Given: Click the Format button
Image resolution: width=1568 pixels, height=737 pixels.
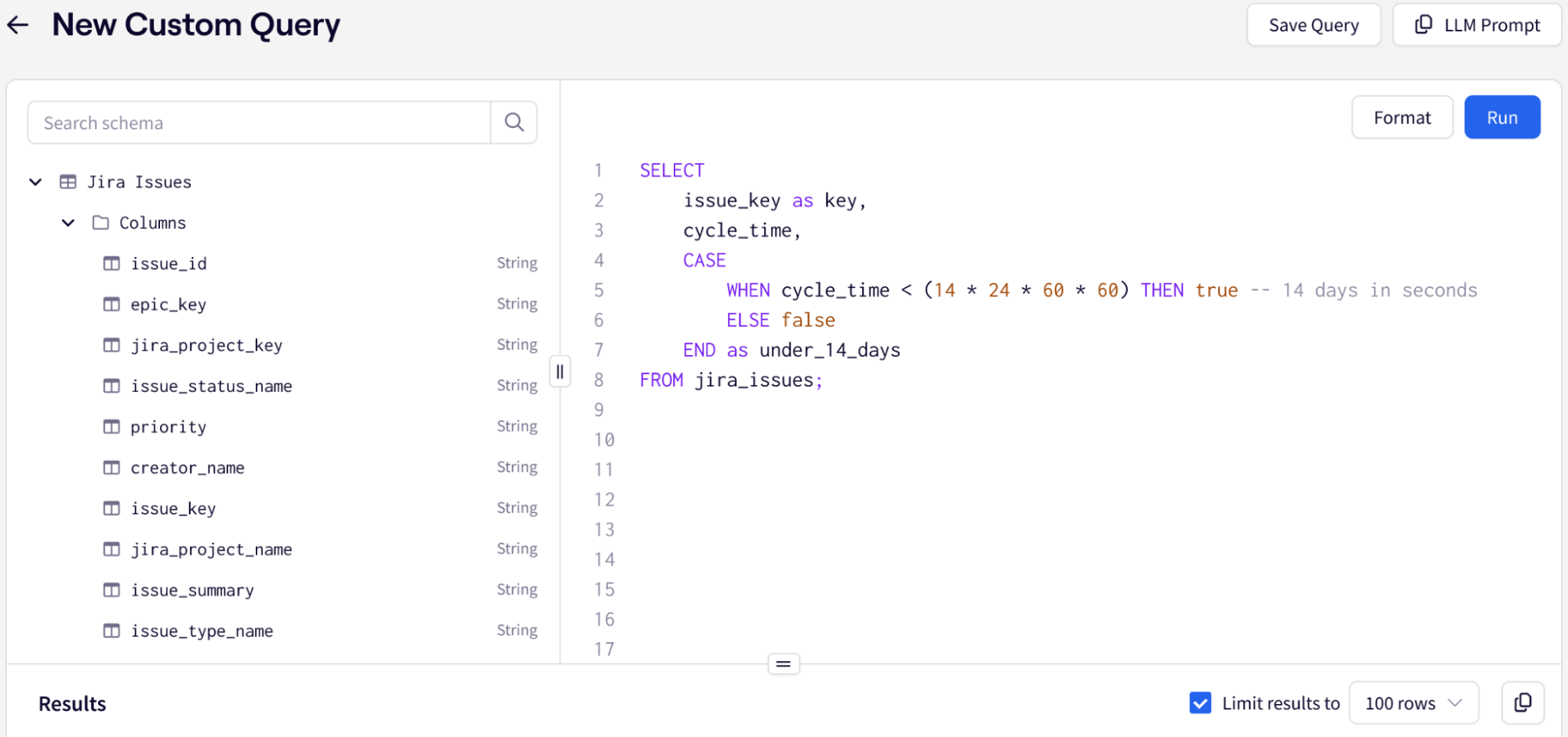Looking at the screenshot, I should coord(1402,117).
